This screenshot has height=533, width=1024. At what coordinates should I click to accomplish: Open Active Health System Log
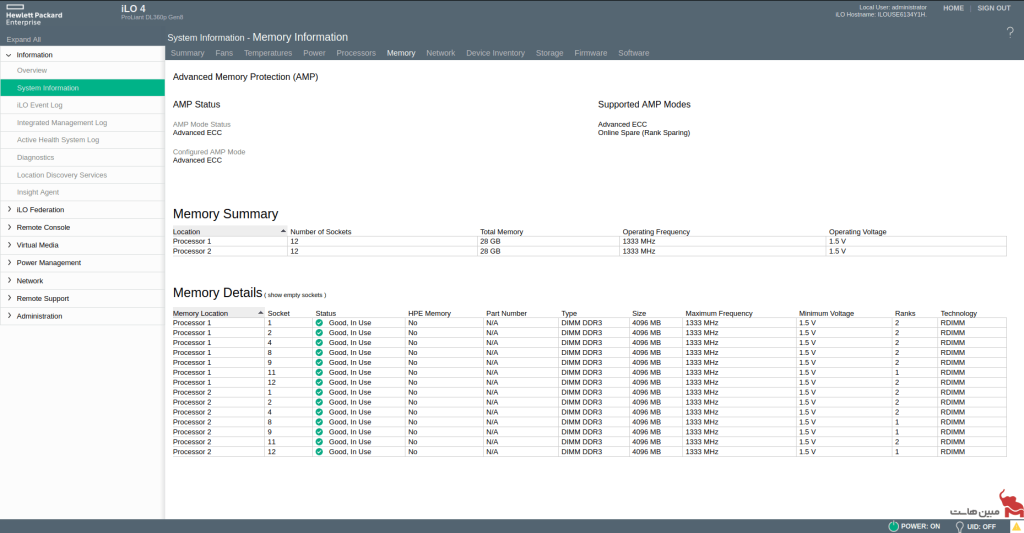(58, 140)
